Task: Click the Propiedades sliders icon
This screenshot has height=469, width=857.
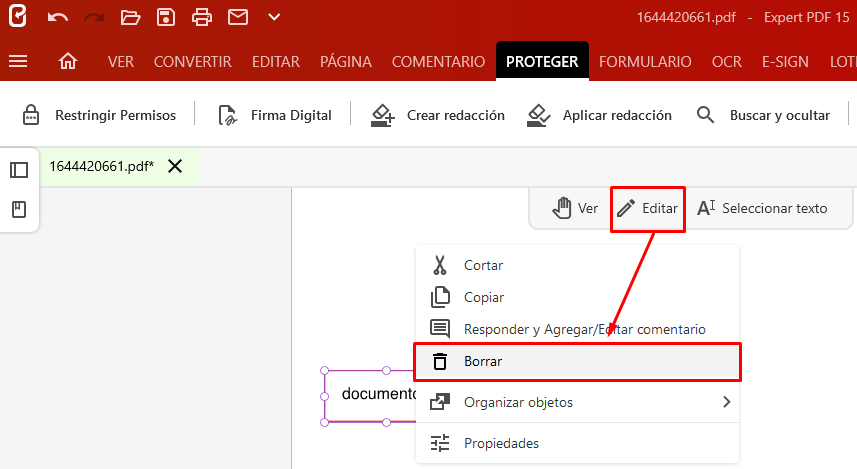Action: 439,443
